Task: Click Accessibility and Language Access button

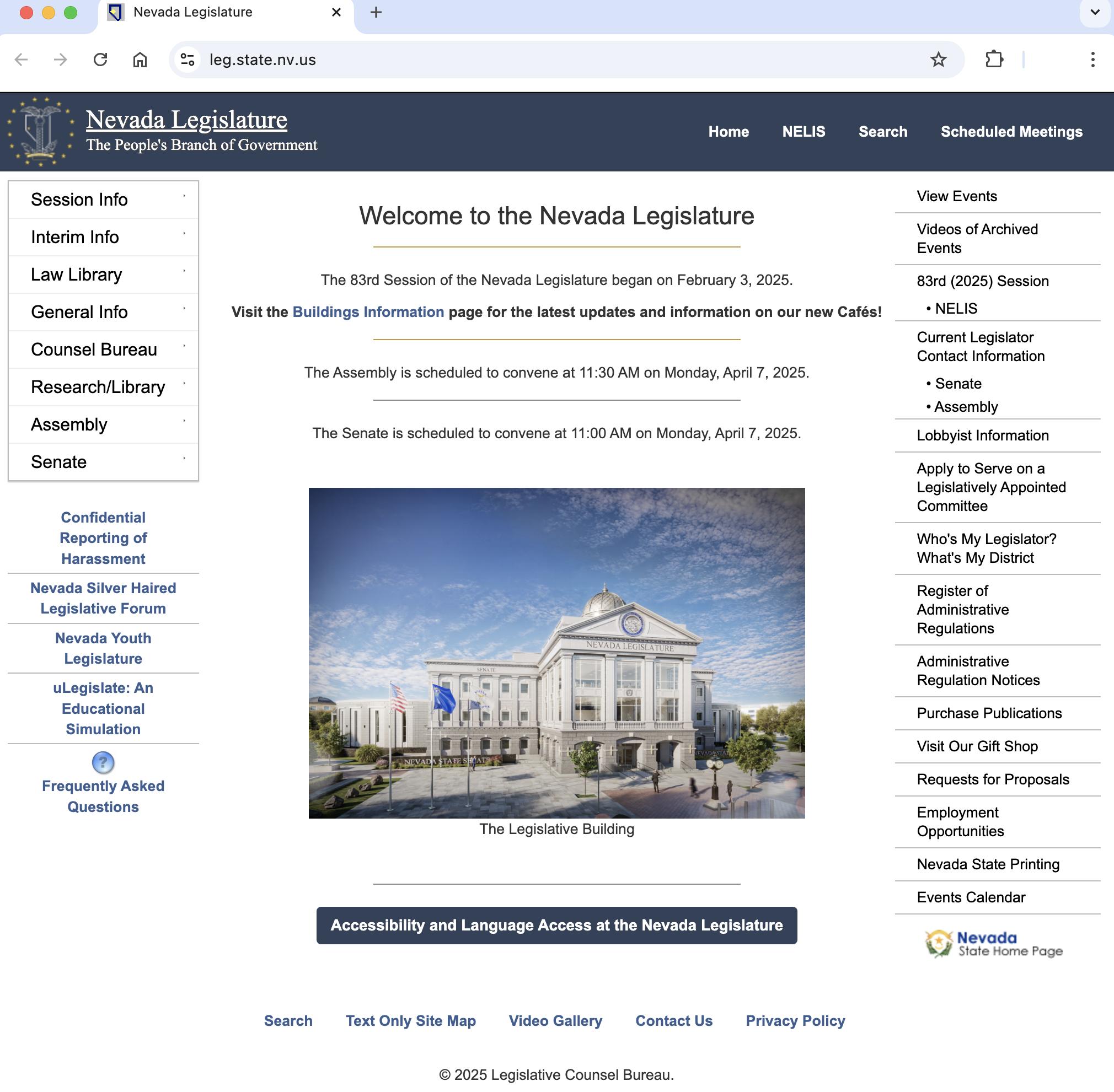Action: click(x=556, y=925)
